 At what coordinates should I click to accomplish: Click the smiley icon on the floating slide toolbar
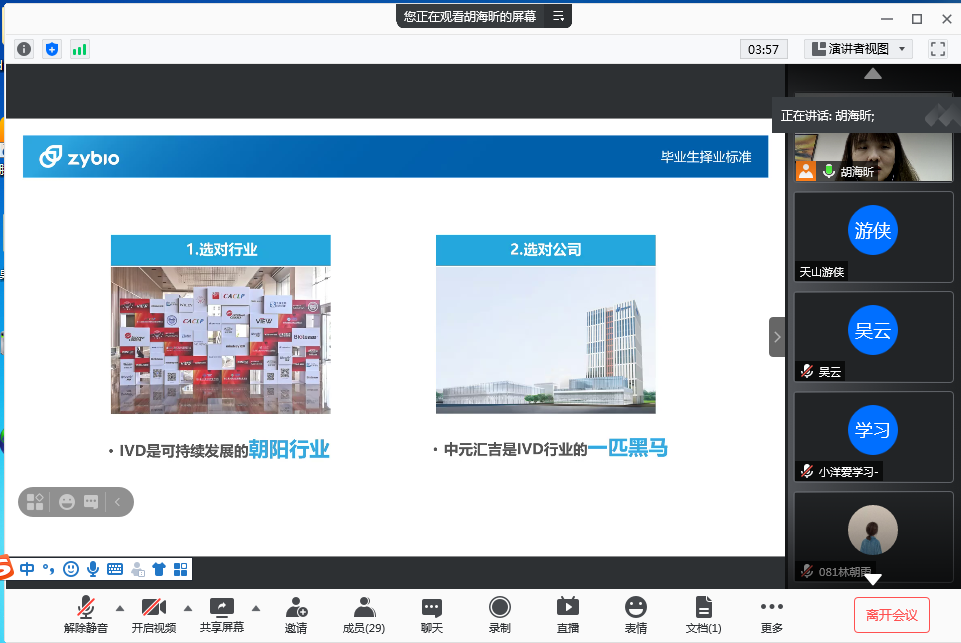click(67, 502)
